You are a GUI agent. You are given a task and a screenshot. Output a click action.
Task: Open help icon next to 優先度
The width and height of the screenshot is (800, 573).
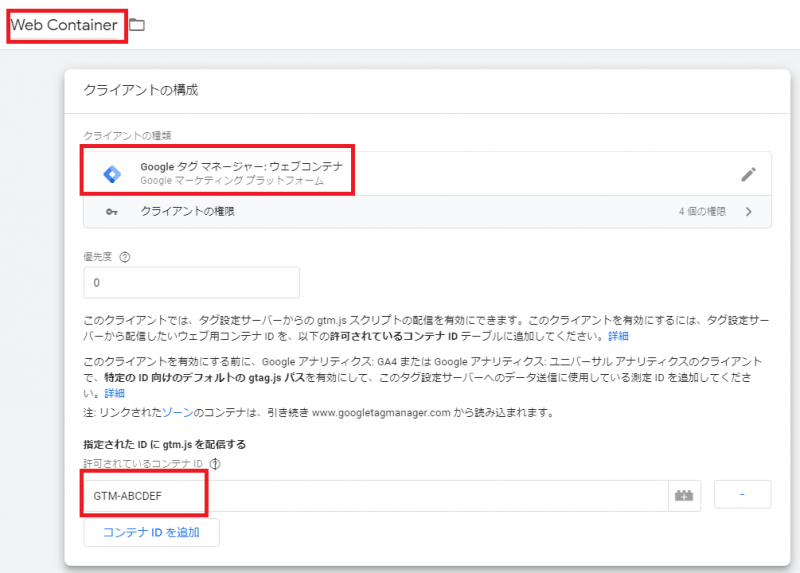[124, 257]
